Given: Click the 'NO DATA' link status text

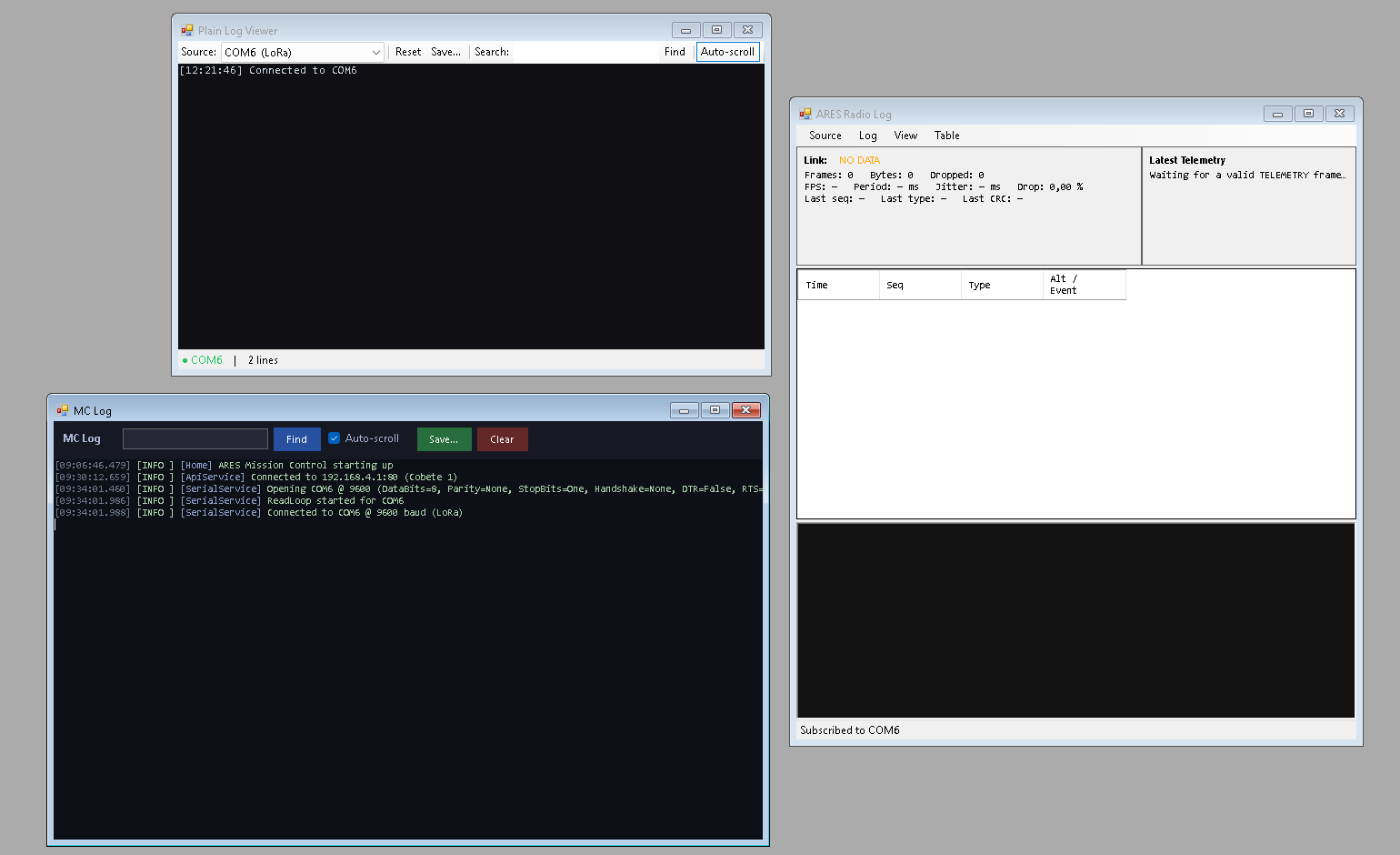Looking at the screenshot, I should pyautogui.click(x=859, y=160).
